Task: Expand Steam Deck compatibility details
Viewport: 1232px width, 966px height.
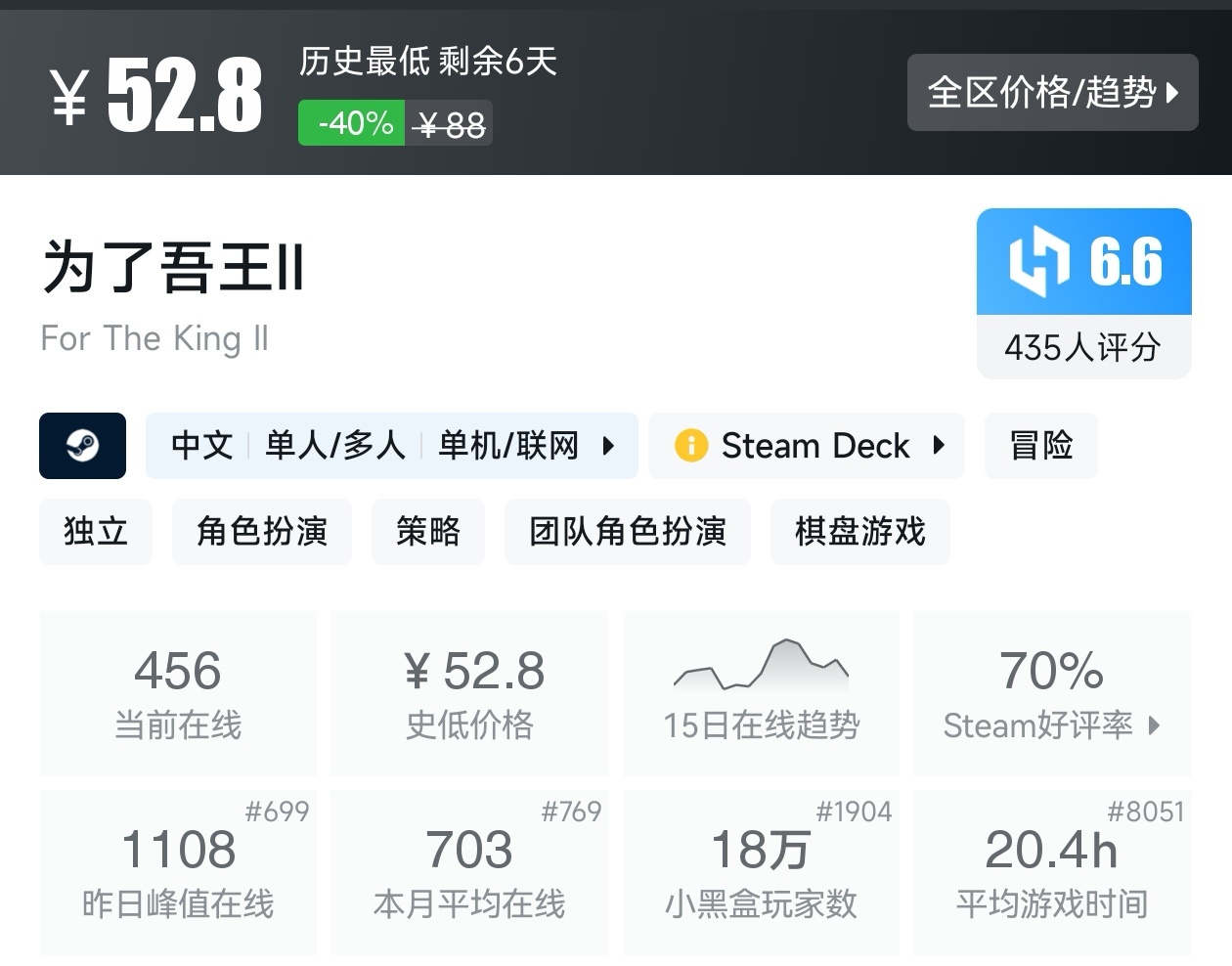Action: coord(940,446)
